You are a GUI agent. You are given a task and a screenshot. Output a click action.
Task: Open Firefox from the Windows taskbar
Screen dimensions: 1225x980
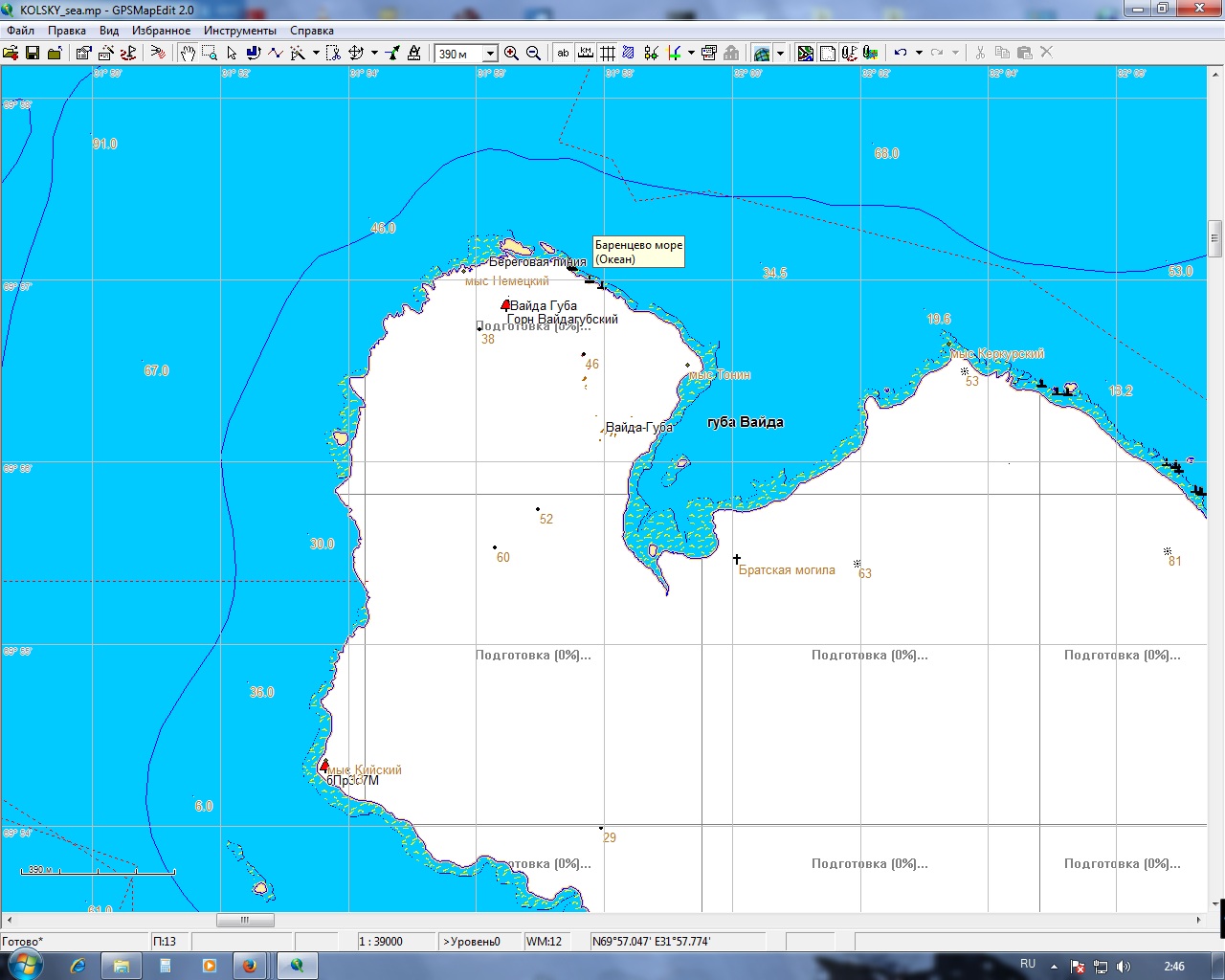click(x=249, y=966)
